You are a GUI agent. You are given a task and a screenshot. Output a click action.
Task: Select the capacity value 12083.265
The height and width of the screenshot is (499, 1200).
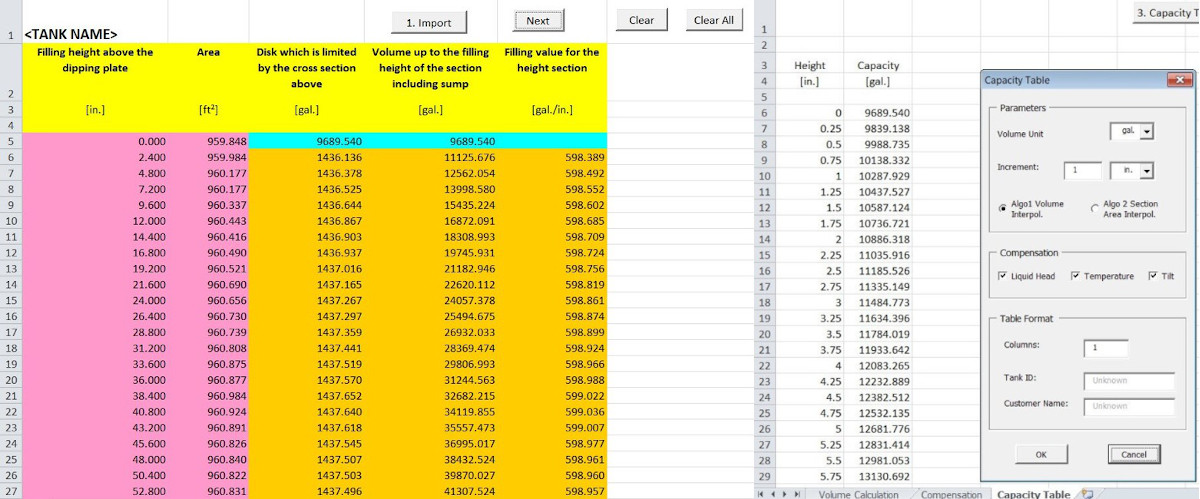point(878,365)
